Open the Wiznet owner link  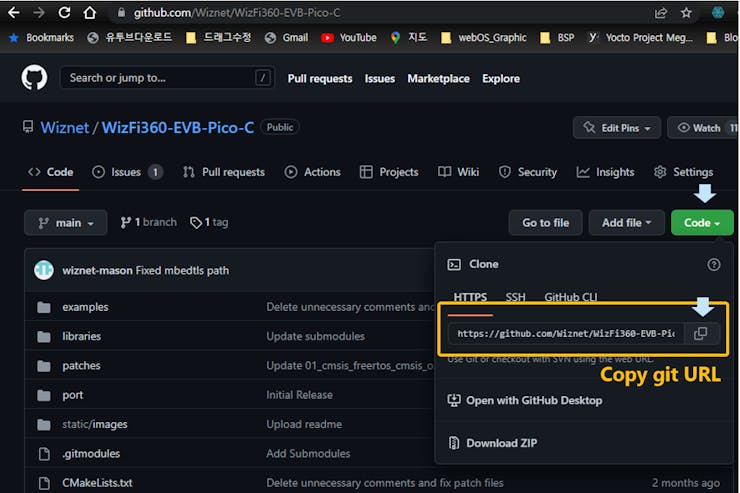point(65,127)
